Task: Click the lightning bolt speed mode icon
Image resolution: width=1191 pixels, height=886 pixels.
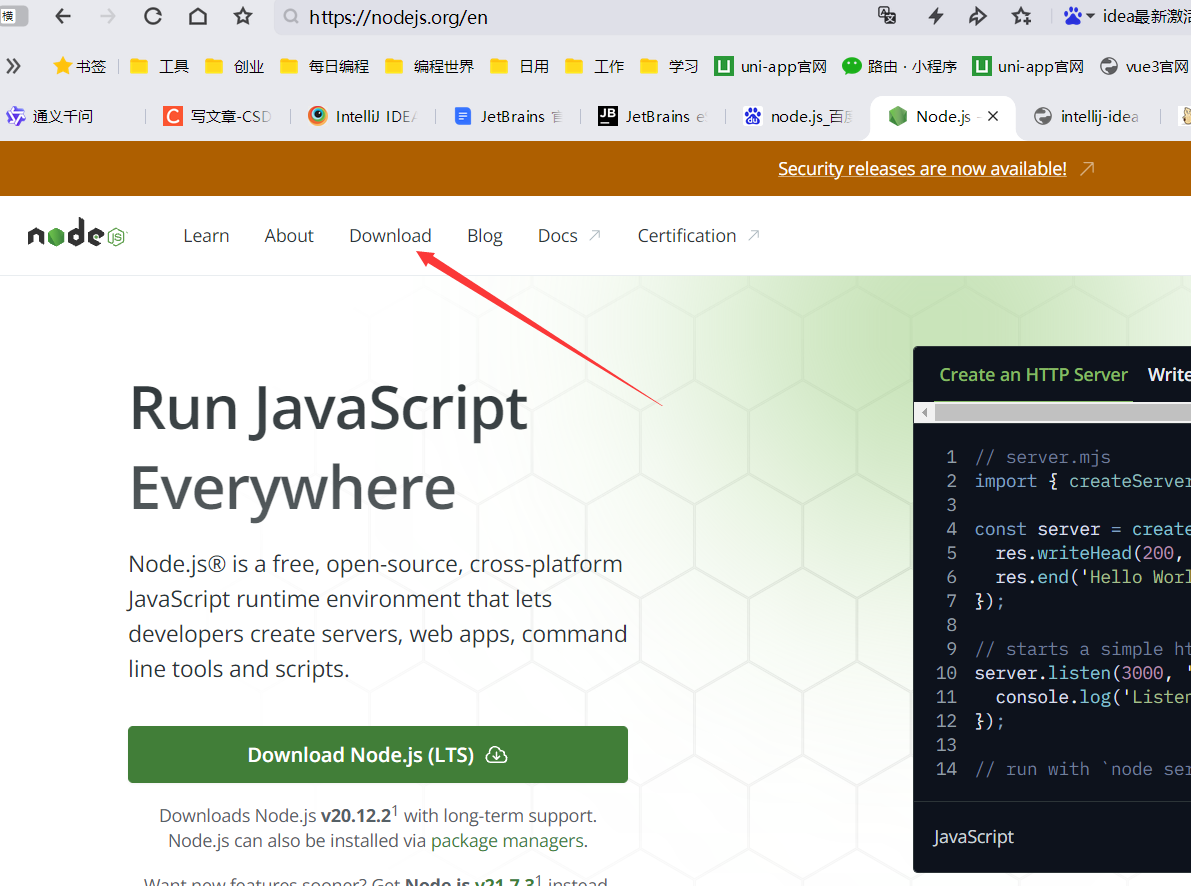Action: [936, 16]
